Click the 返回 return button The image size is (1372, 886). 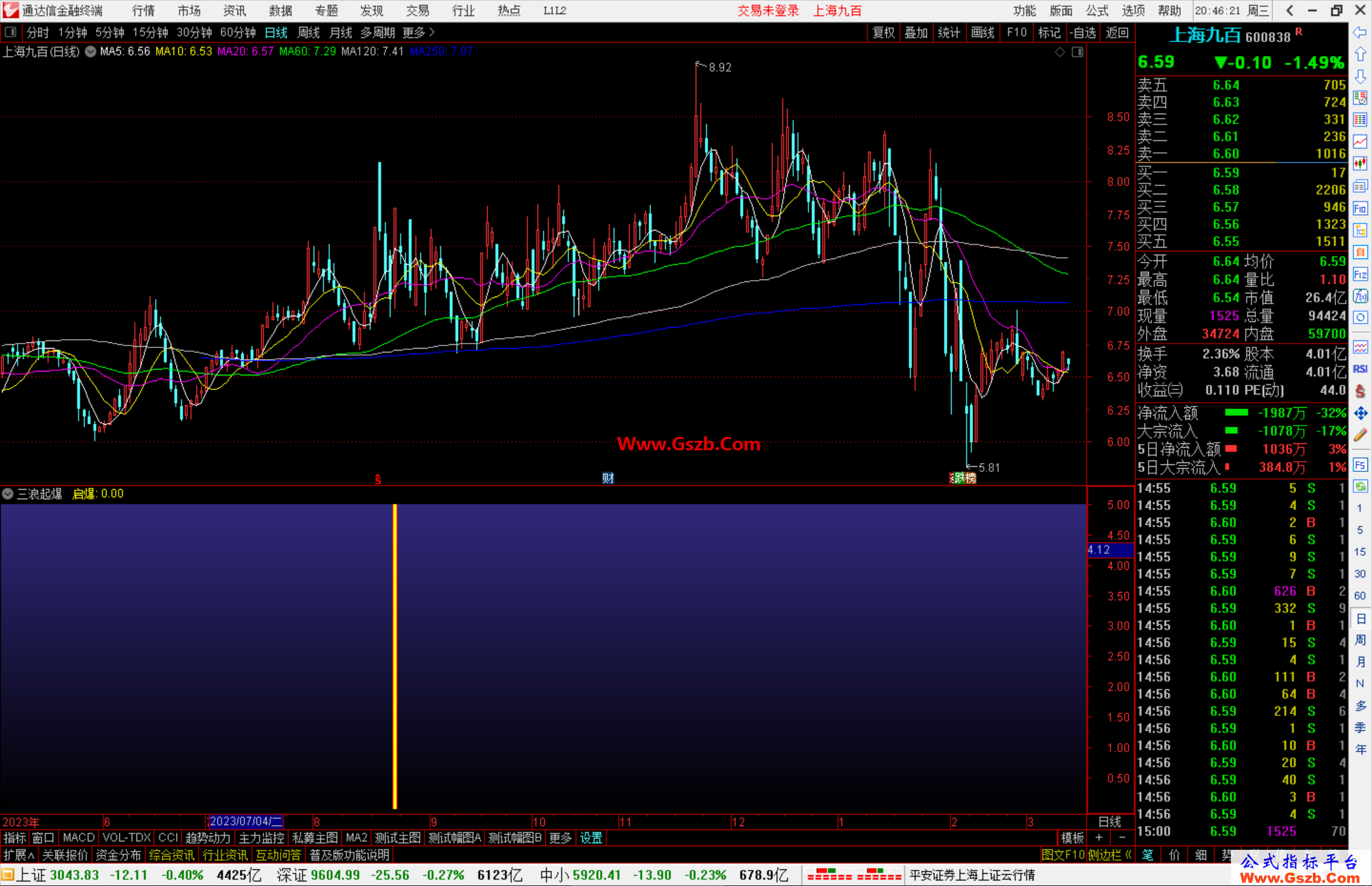click(1117, 32)
